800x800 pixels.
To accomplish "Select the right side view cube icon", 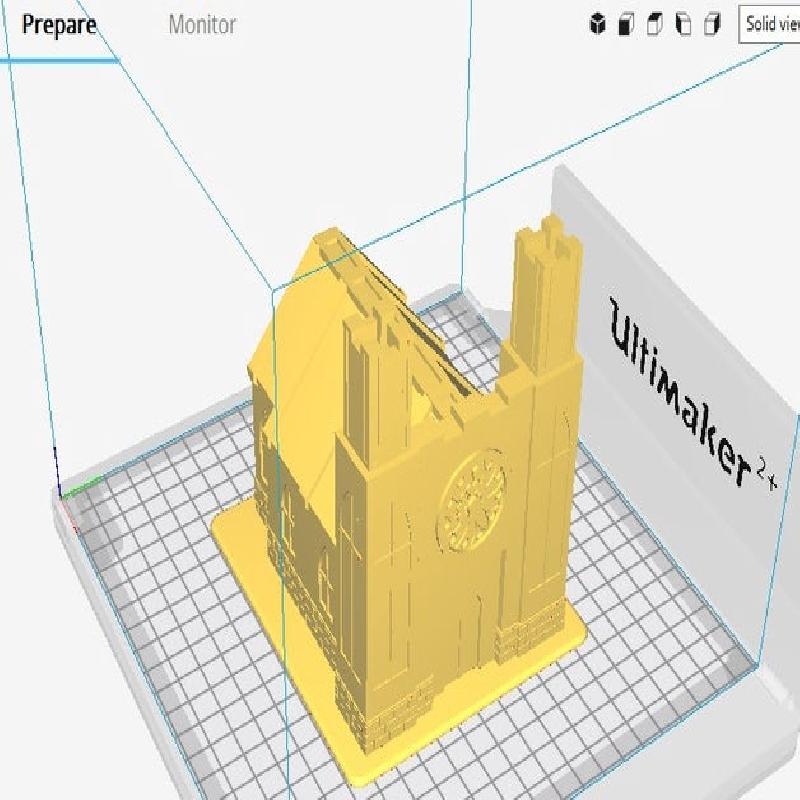I will click(x=712, y=25).
